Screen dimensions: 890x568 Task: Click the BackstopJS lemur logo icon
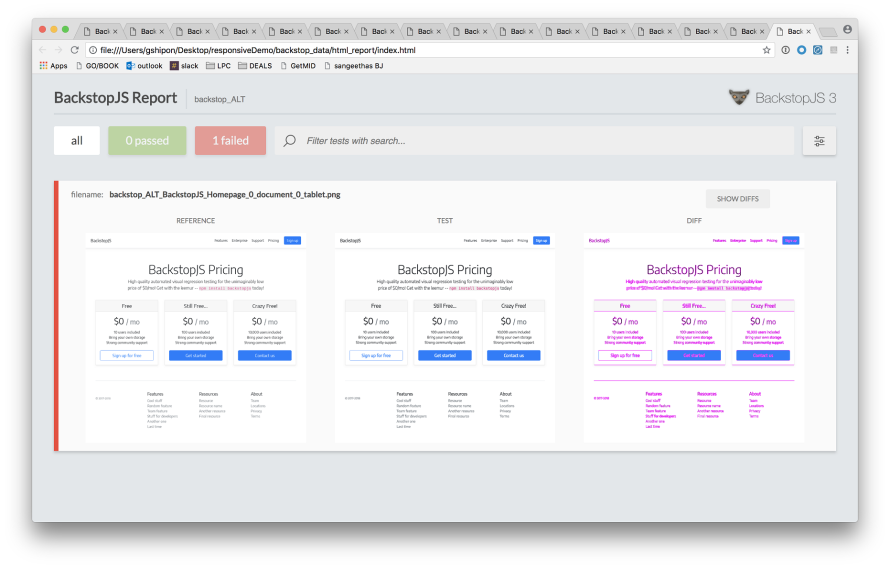pos(739,98)
